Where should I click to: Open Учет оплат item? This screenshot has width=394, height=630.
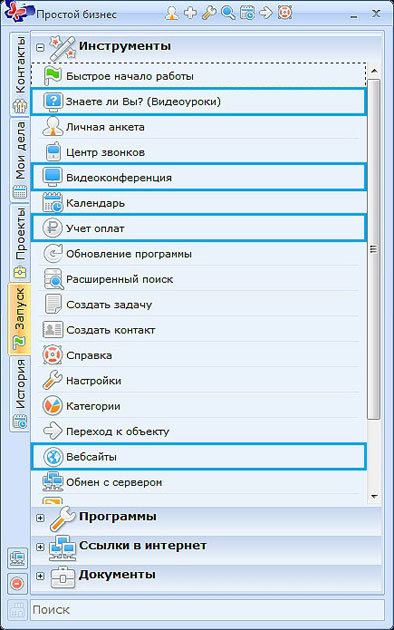click(198, 228)
